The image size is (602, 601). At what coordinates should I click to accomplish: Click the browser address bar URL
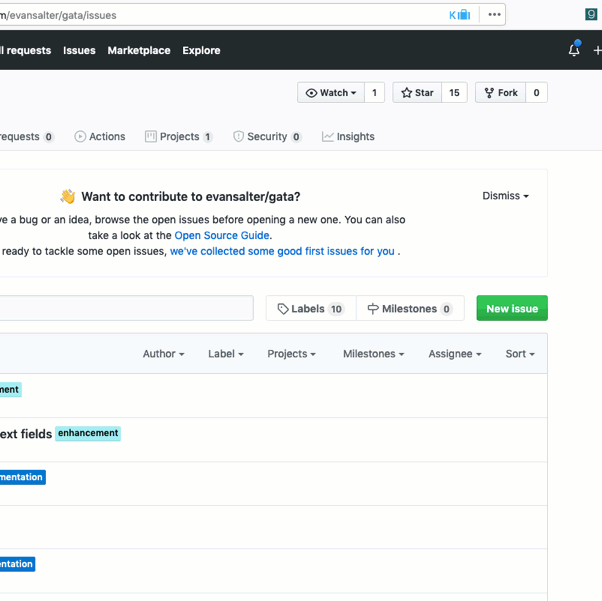(58, 15)
